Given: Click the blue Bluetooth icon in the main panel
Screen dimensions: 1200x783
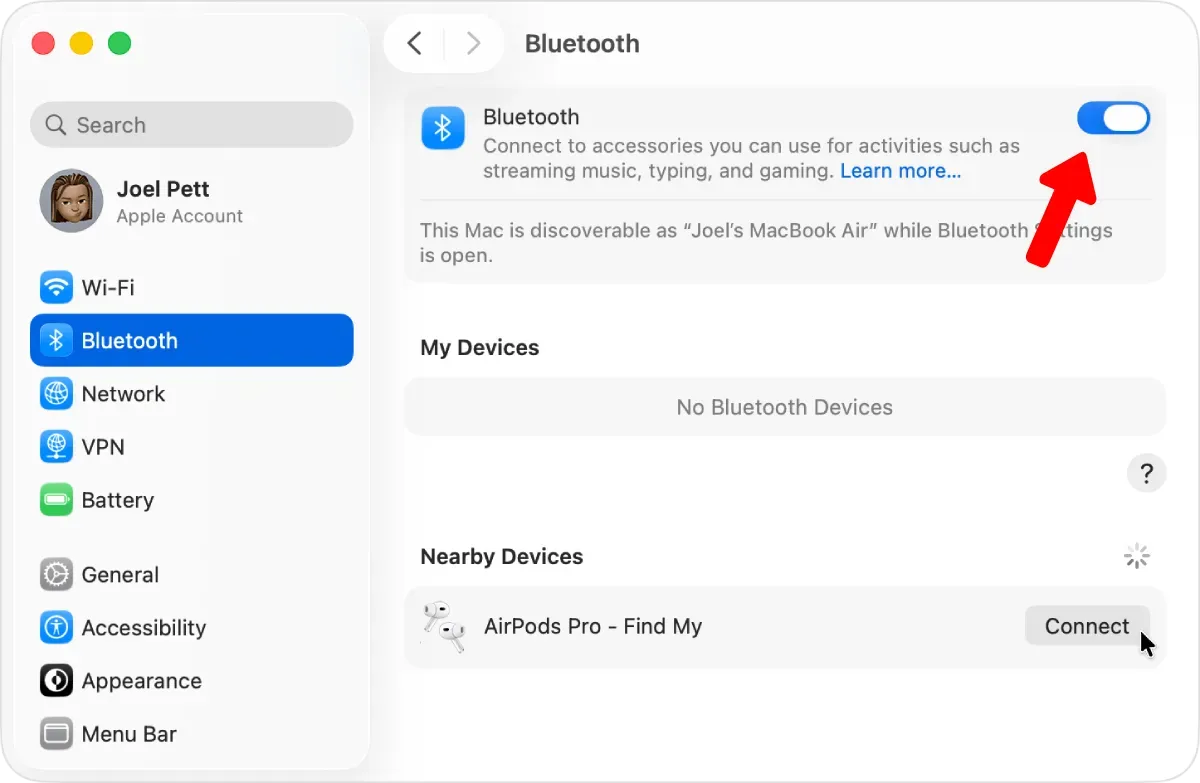Looking at the screenshot, I should 443,128.
